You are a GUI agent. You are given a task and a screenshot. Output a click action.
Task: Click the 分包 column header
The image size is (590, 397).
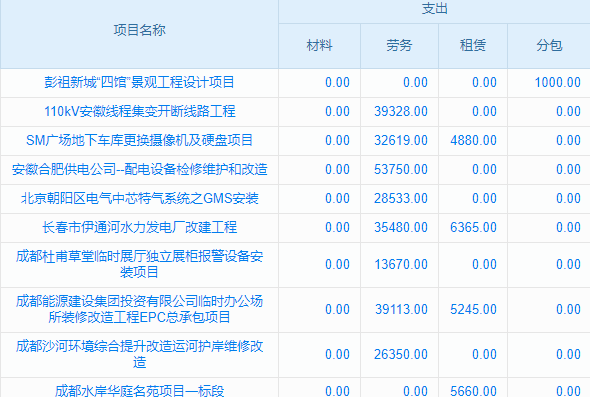tap(549, 46)
